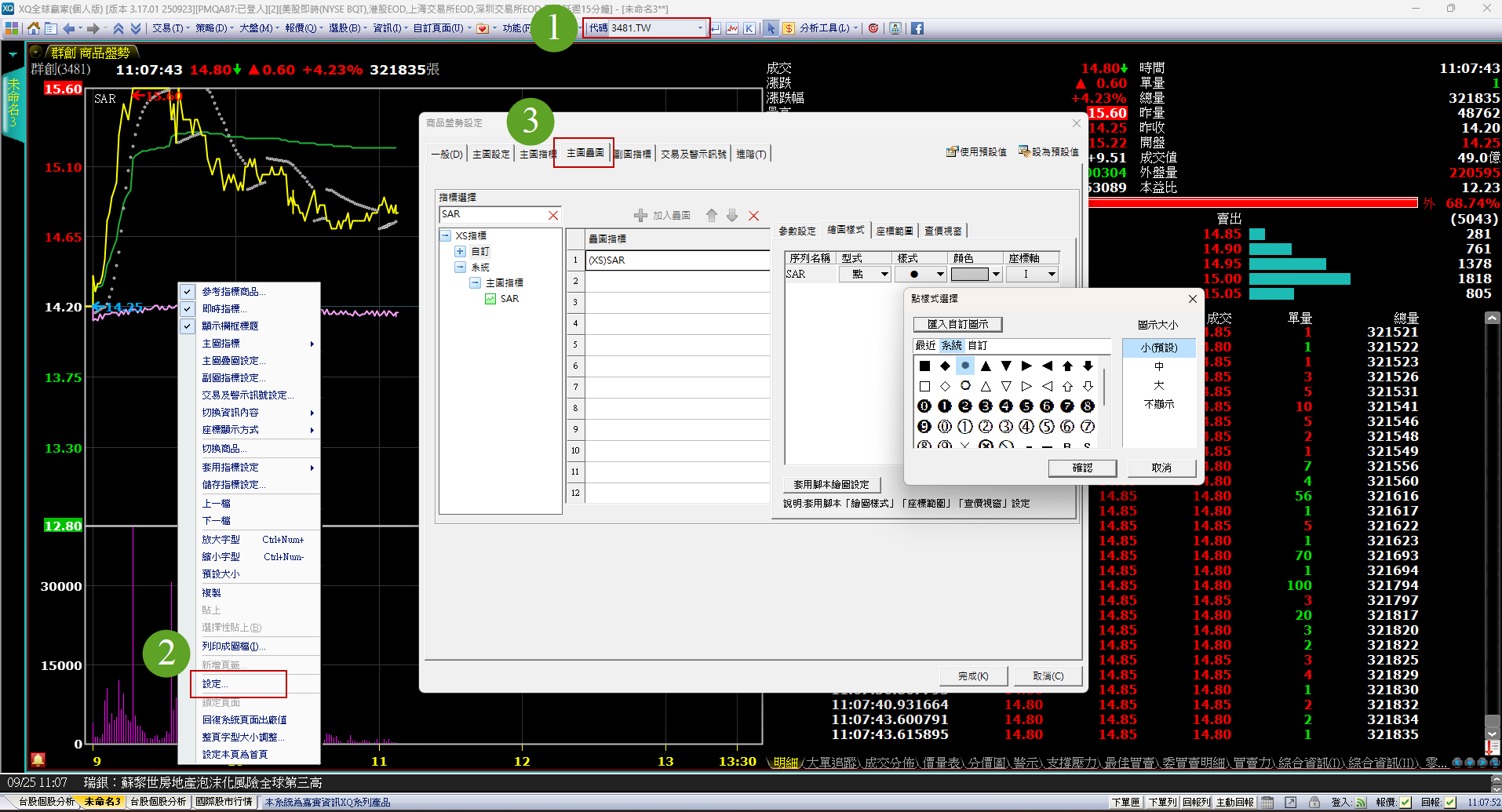Open the Facebook share icon
The width and height of the screenshot is (1502, 812).
(917, 28)
